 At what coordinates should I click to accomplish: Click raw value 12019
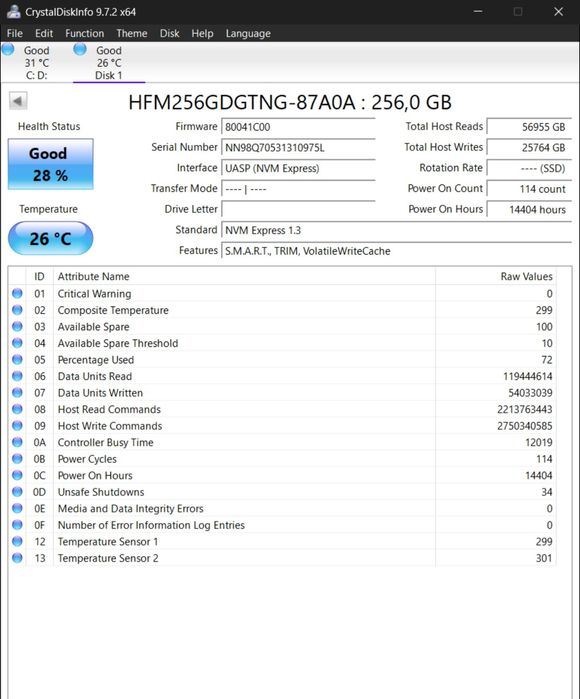[x=539, y=442]
